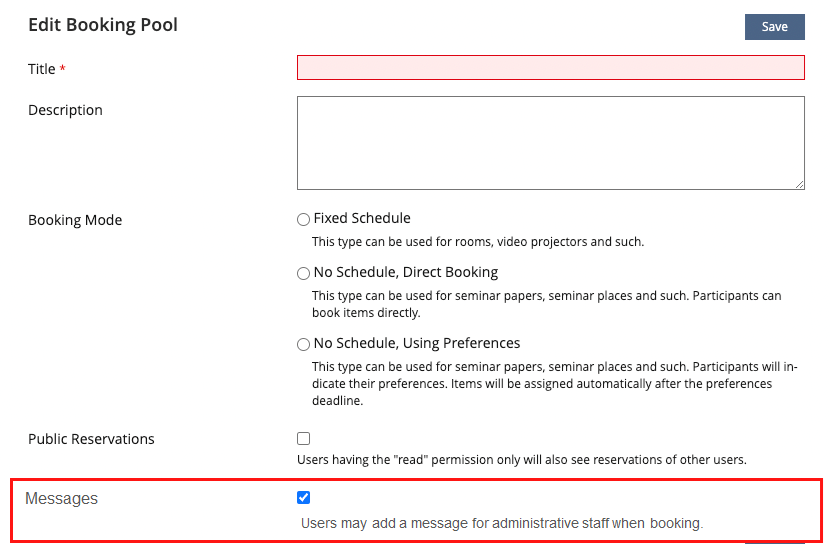
Task: Click the help text below Messages checkbox
Action: (x=502, y=522)
